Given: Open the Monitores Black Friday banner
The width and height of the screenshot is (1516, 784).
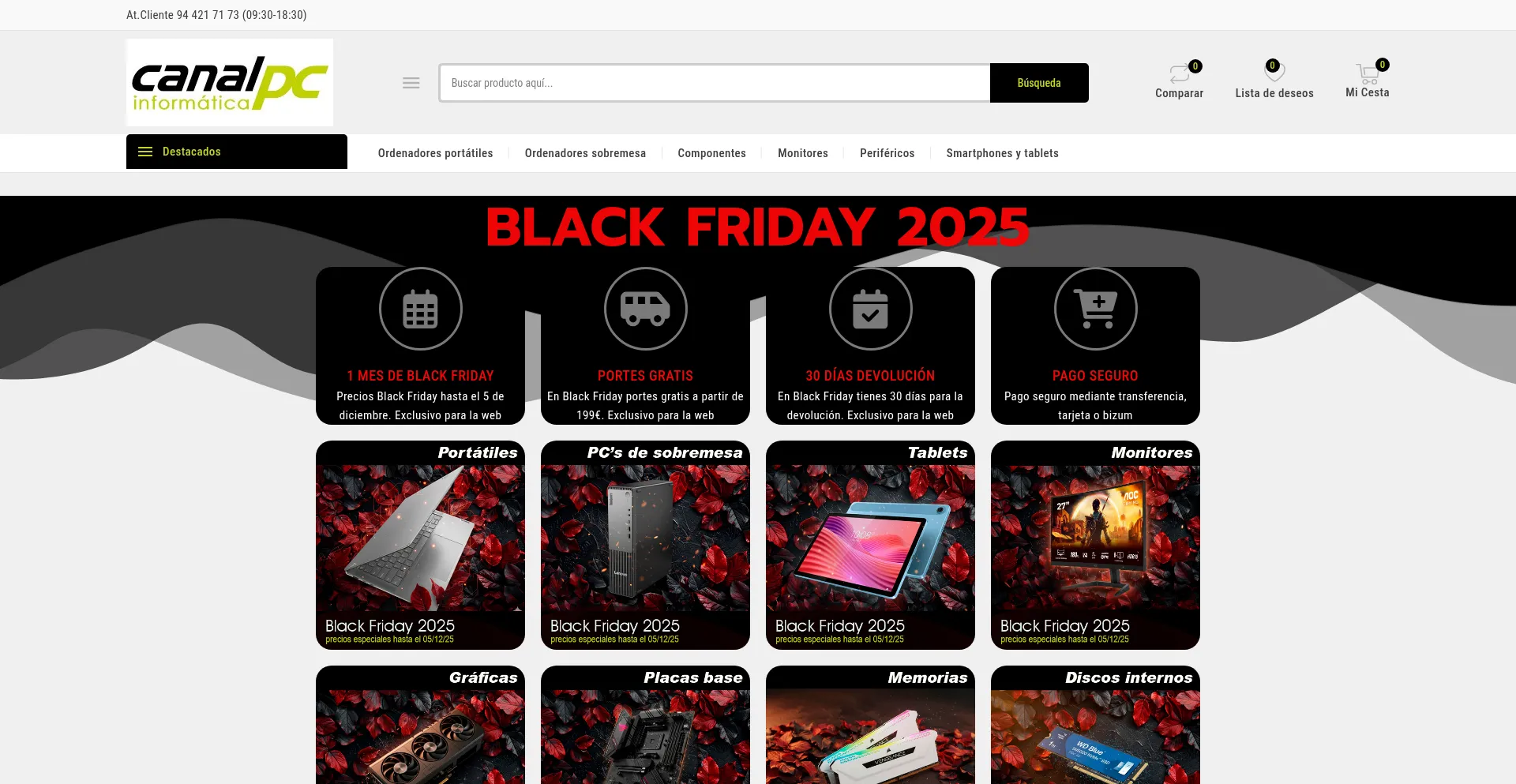Looking at the screenshot, I should coord(1095,545).
